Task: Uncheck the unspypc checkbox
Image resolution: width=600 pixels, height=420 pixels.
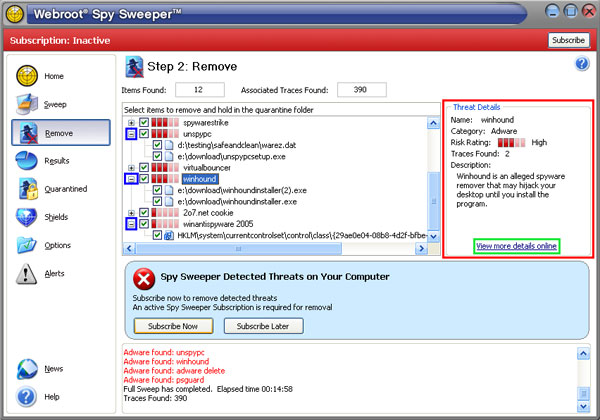Action: (144, 134)
